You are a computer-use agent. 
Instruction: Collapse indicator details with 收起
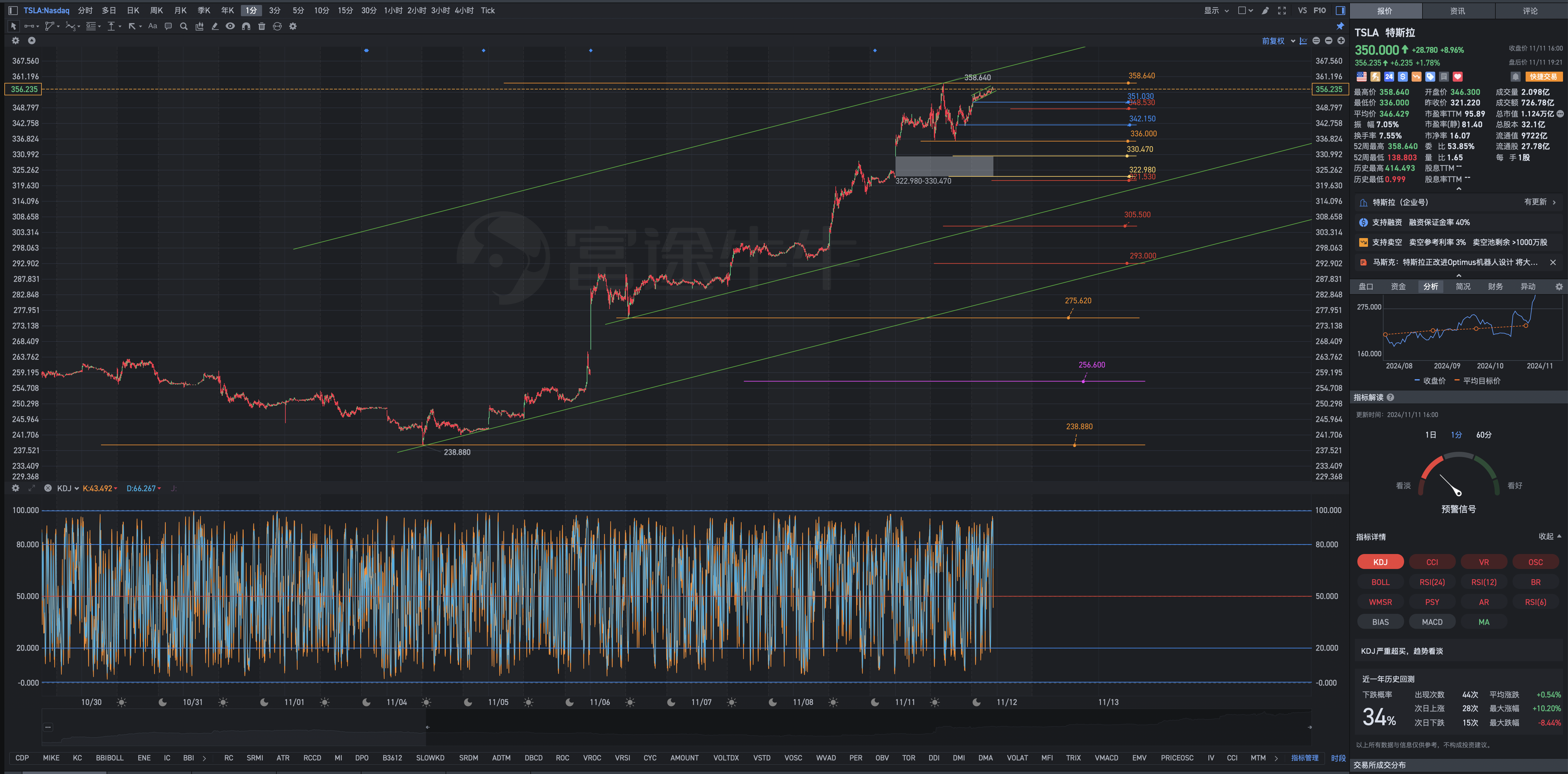(x=1550, y=537)
